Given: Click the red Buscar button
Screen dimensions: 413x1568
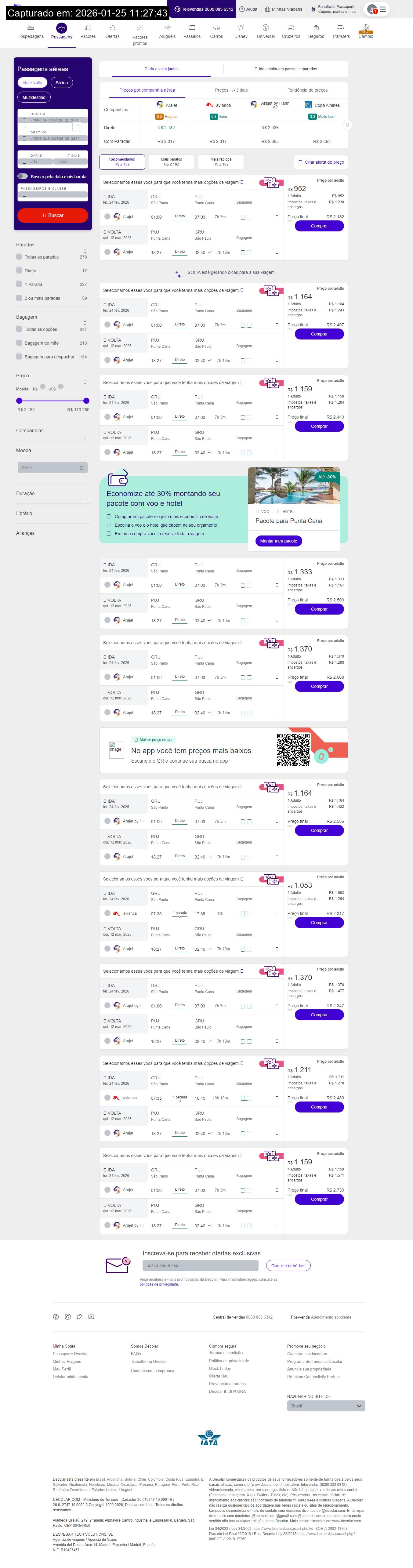Looking at the screenshot, I should (x=53, y=216).
